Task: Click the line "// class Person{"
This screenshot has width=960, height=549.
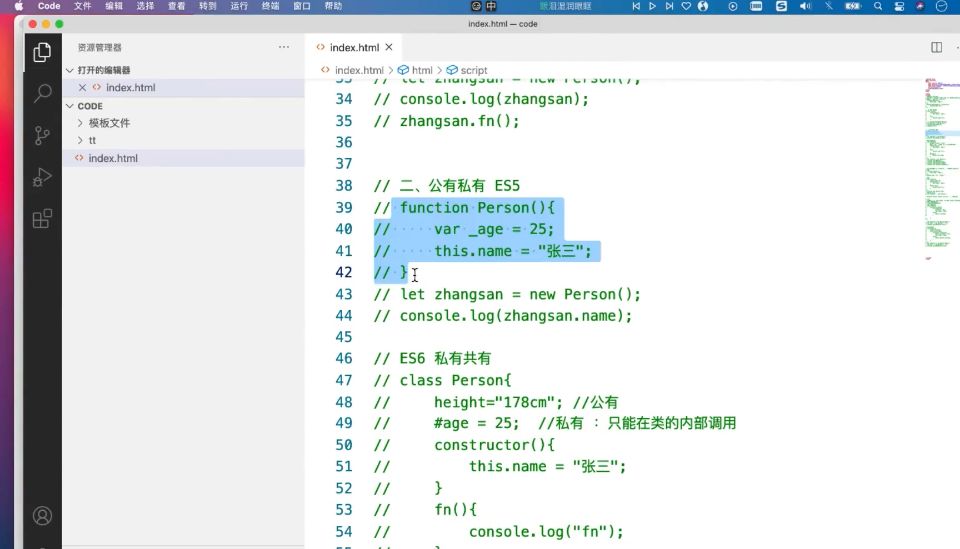Action: pyautogui.click(x=442, y=381)
